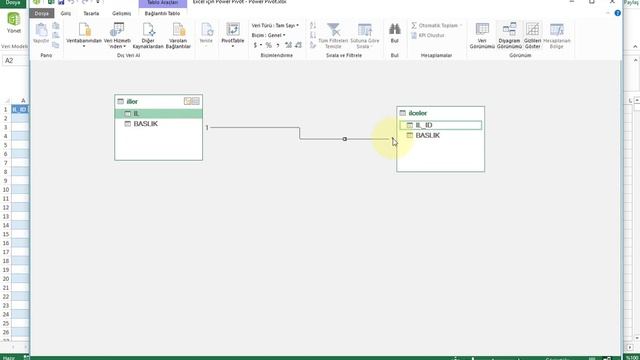
Task: Open the Dosya tab in Power Pivot
Action: 42,13
